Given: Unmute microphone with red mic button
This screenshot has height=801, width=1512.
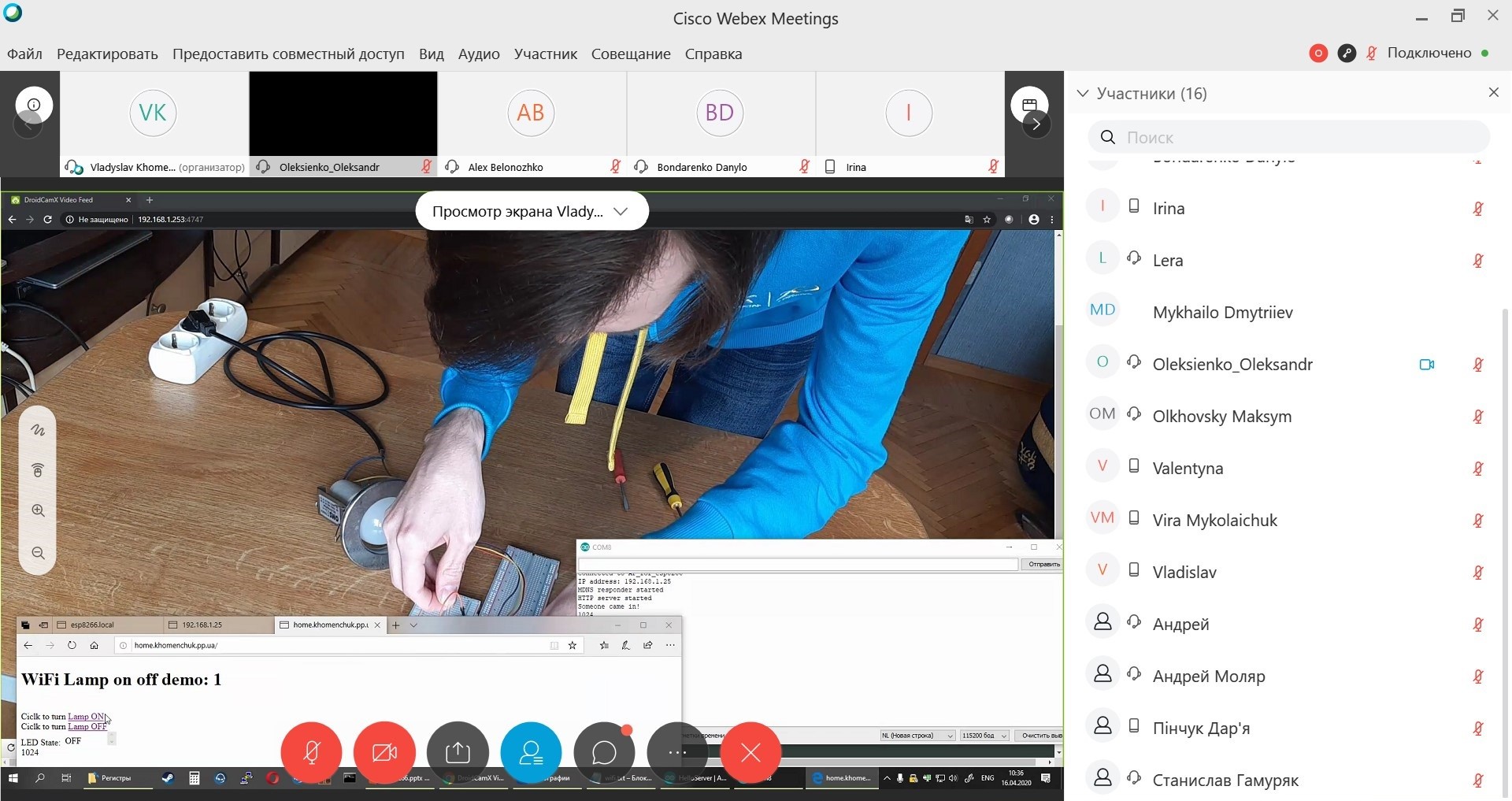Looking at the screenshot, I should click(311, 752).
